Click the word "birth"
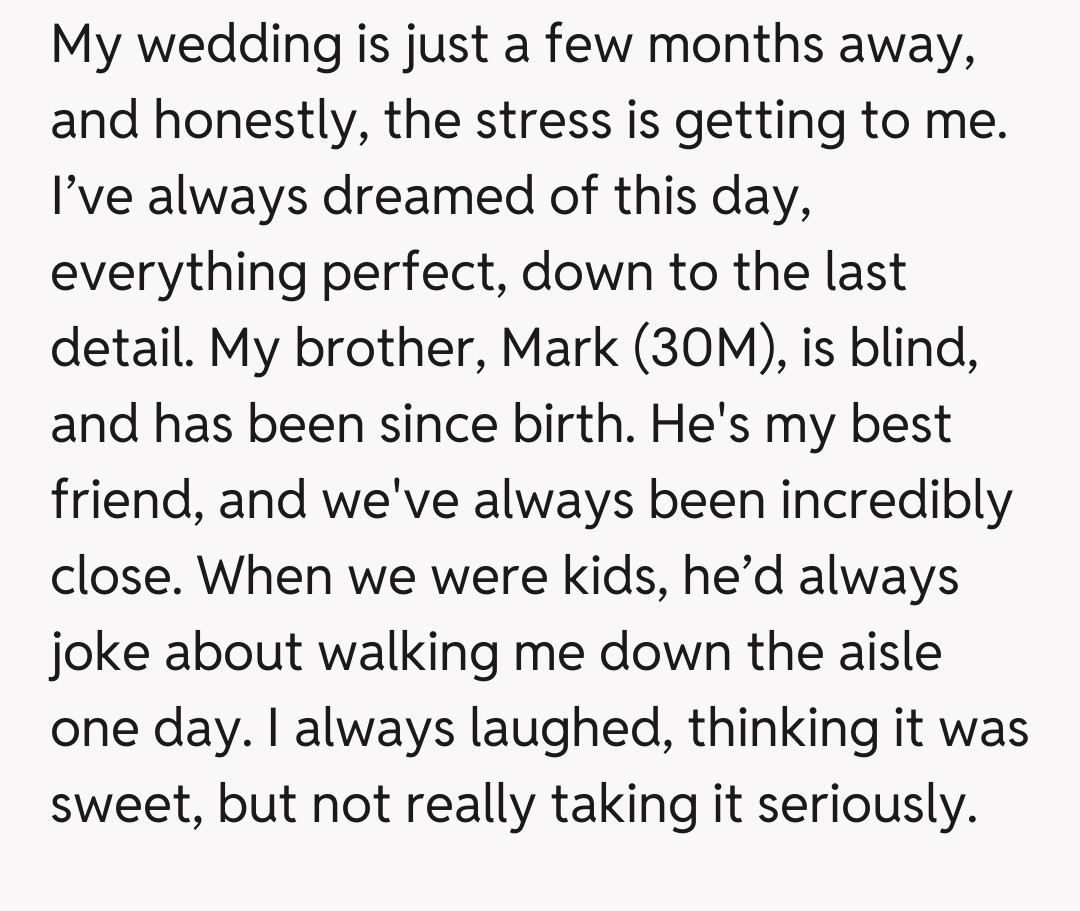This screenshot has width=1080, height=911. tap(575, 424)
